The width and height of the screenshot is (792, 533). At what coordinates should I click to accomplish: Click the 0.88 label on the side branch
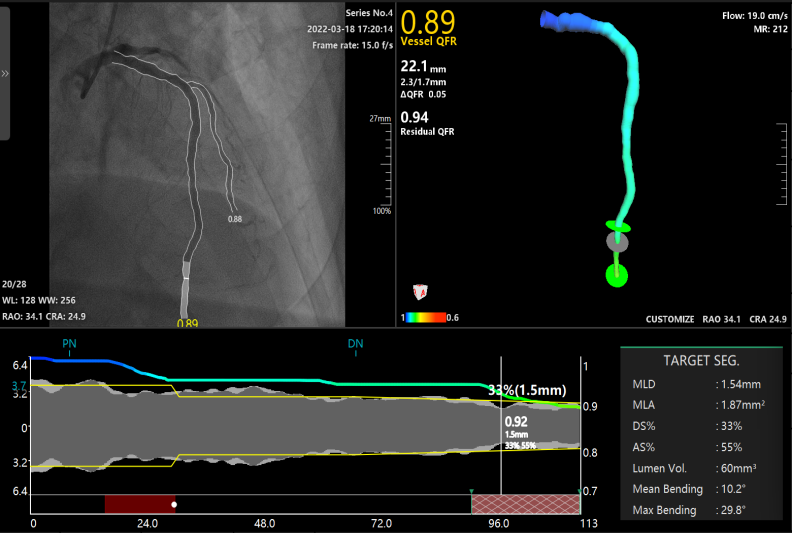tap(235, 218)
